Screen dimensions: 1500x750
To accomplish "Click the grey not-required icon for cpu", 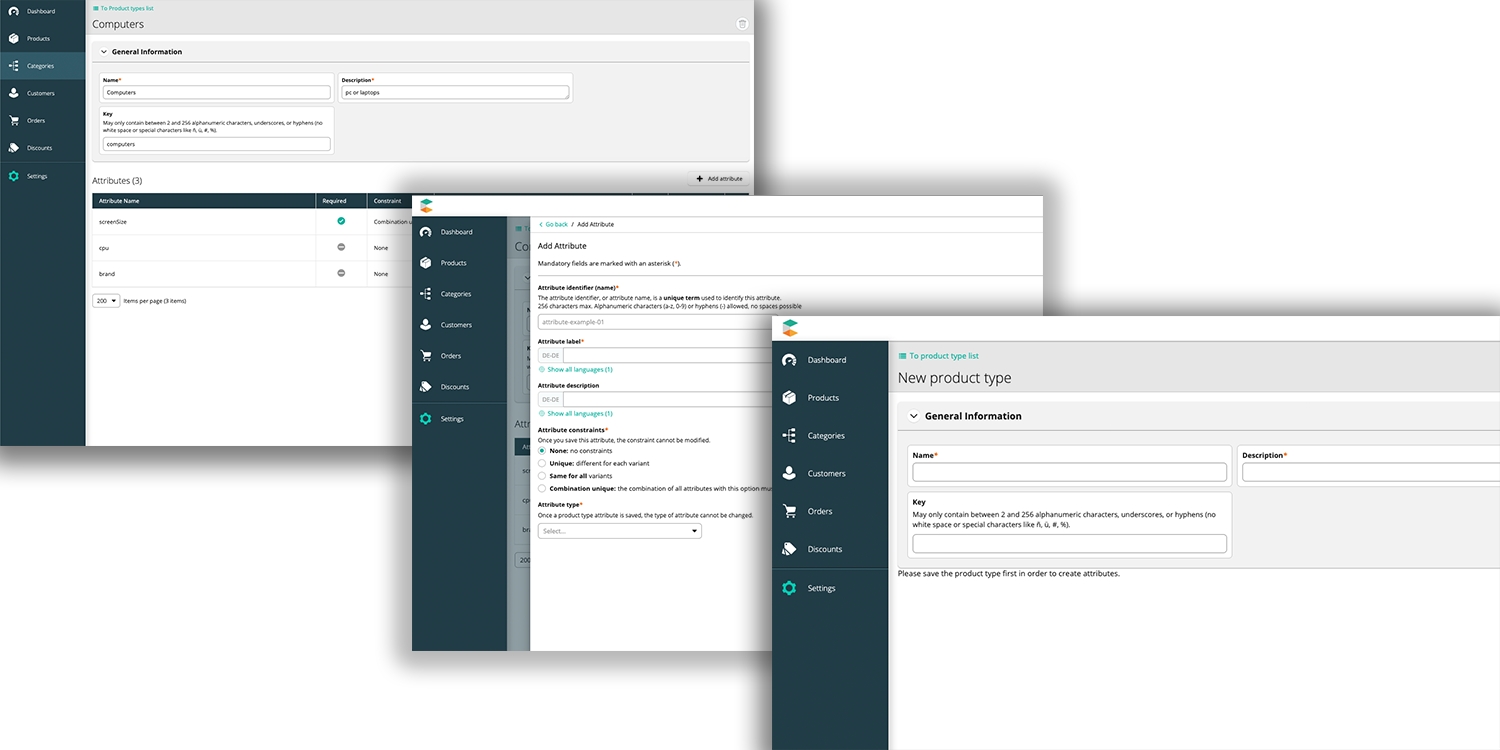I will [341, 247].
